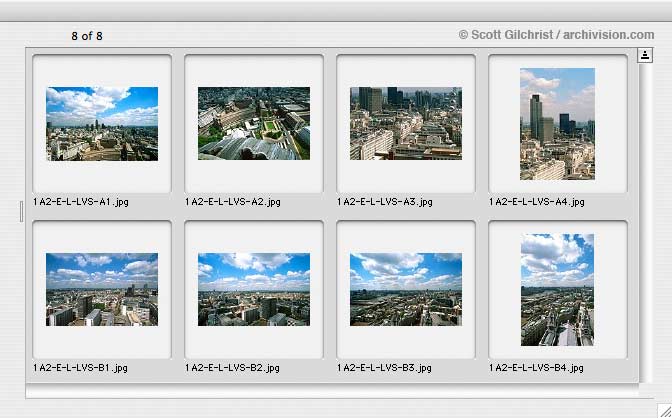Select portrait thumbnail 1A2-E-L-LVS-B4
The image size is (672, 418).
[558, 290]
